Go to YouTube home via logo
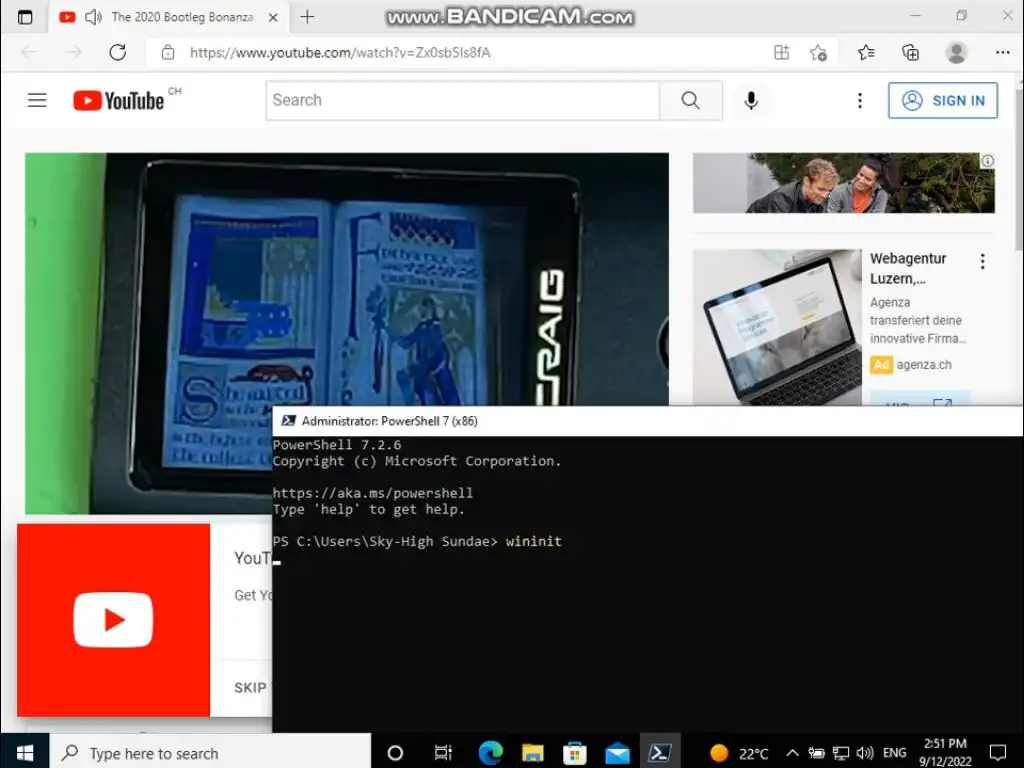 click(x=119, y=101)
